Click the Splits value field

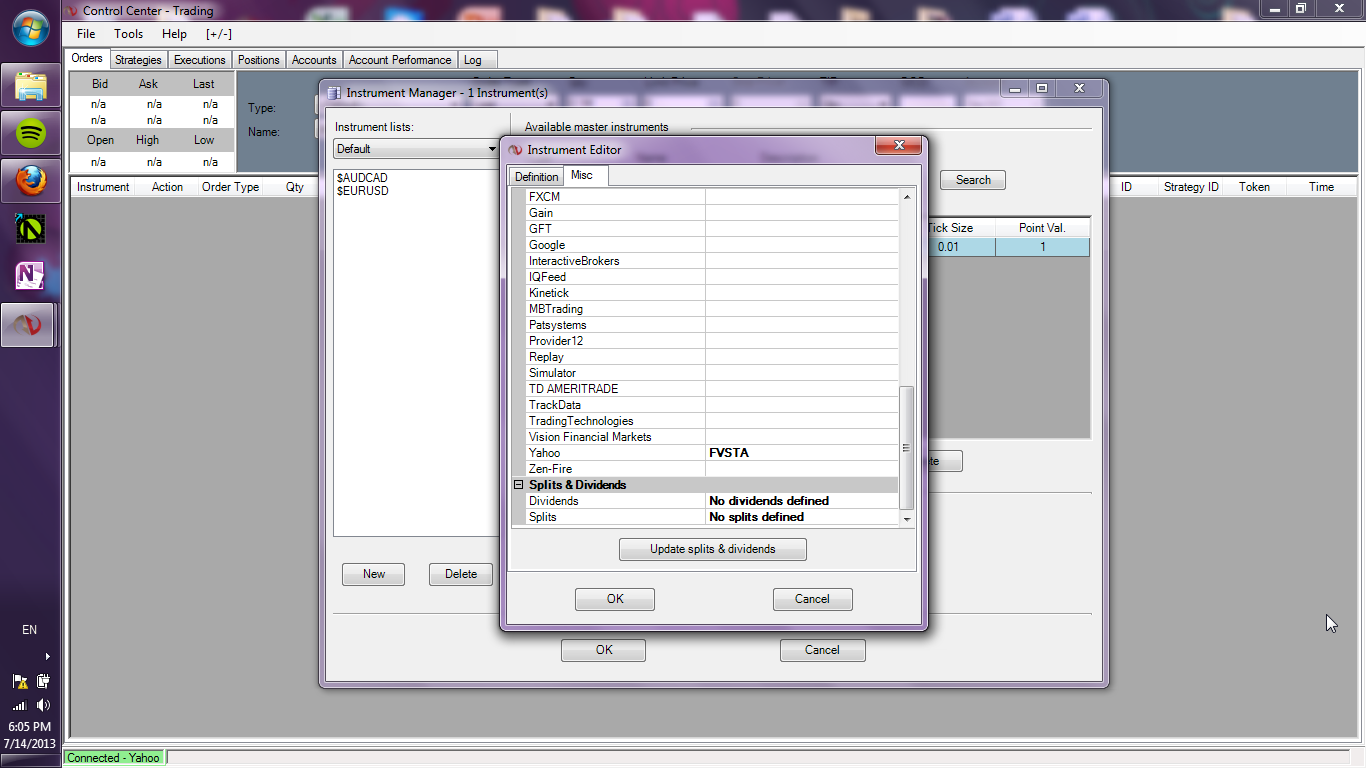(802, 517)
